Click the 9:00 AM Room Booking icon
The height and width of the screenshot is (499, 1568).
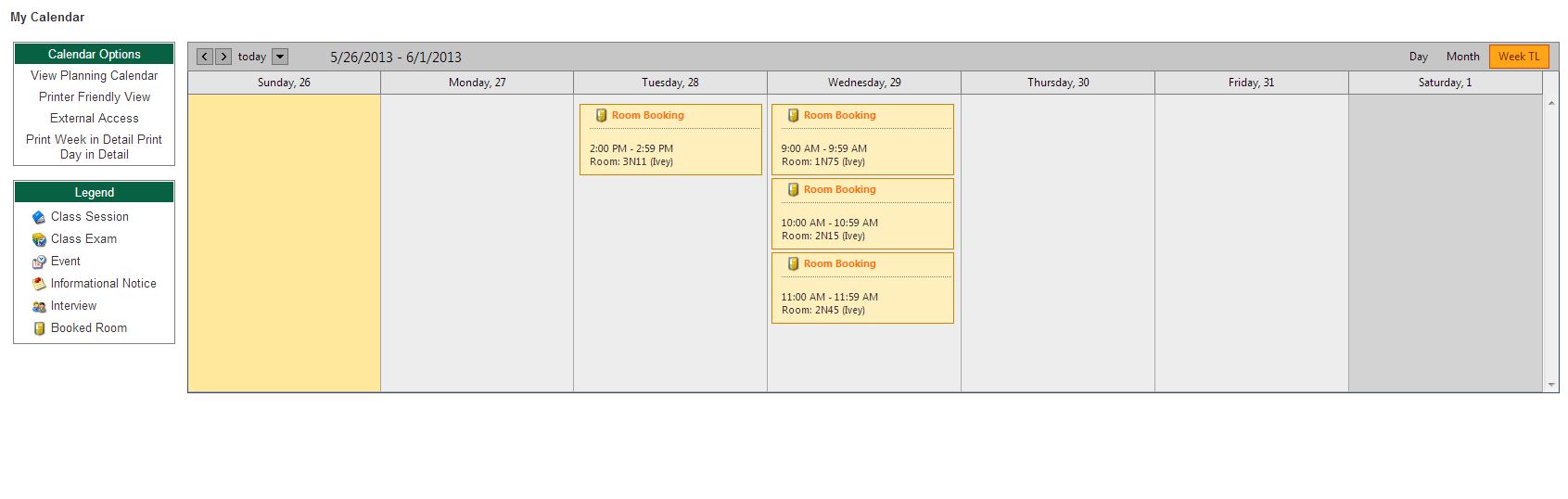point(793,116)
